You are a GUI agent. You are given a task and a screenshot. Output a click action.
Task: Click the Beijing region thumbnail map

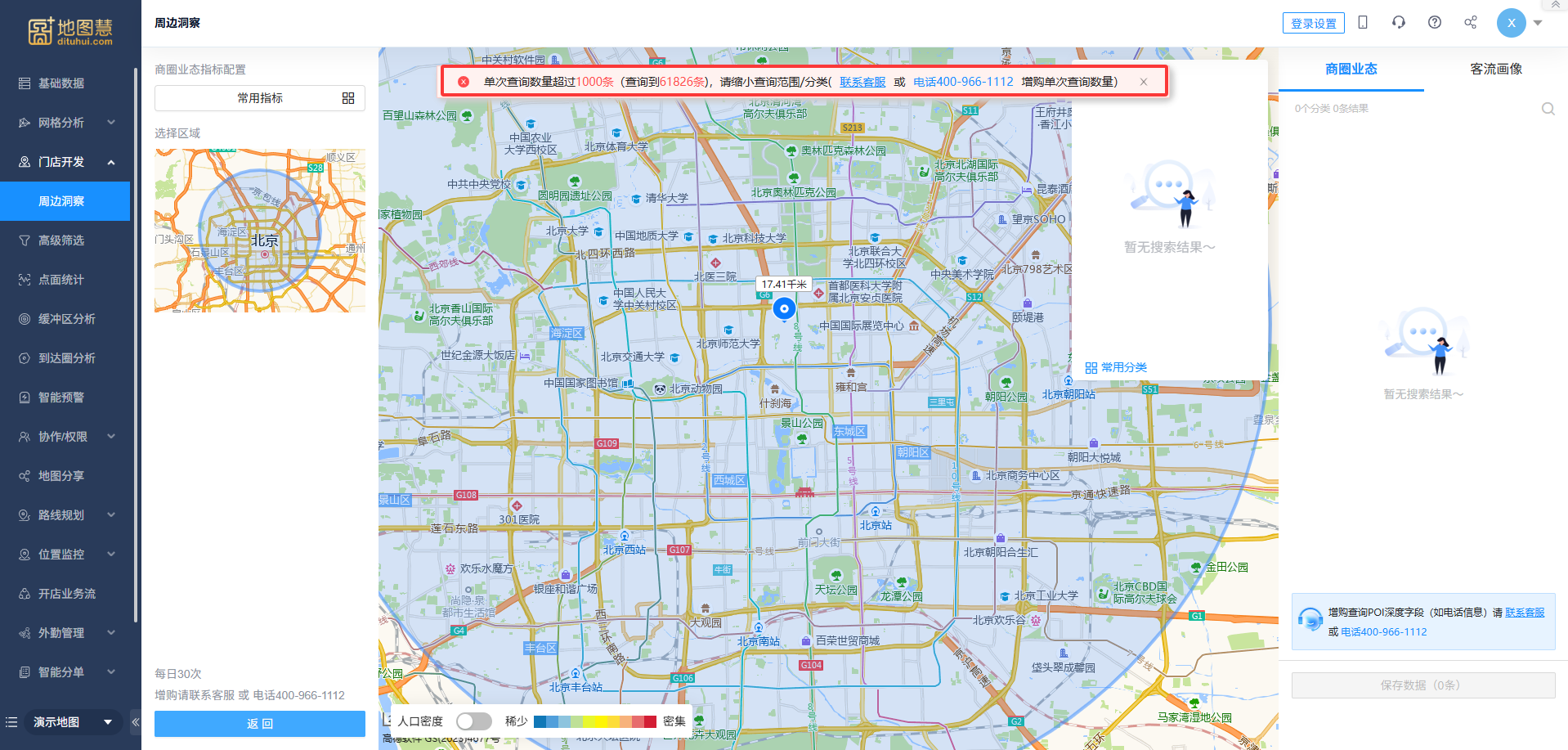pos(260,231)
